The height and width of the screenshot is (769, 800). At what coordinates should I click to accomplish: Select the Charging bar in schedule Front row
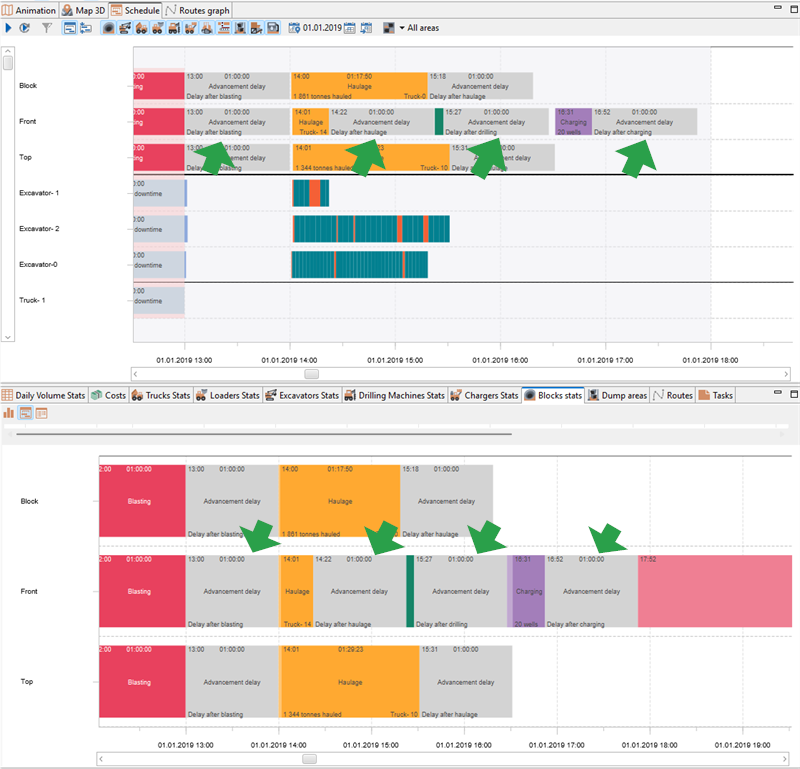pyautogui.click(x=573, y=122)
